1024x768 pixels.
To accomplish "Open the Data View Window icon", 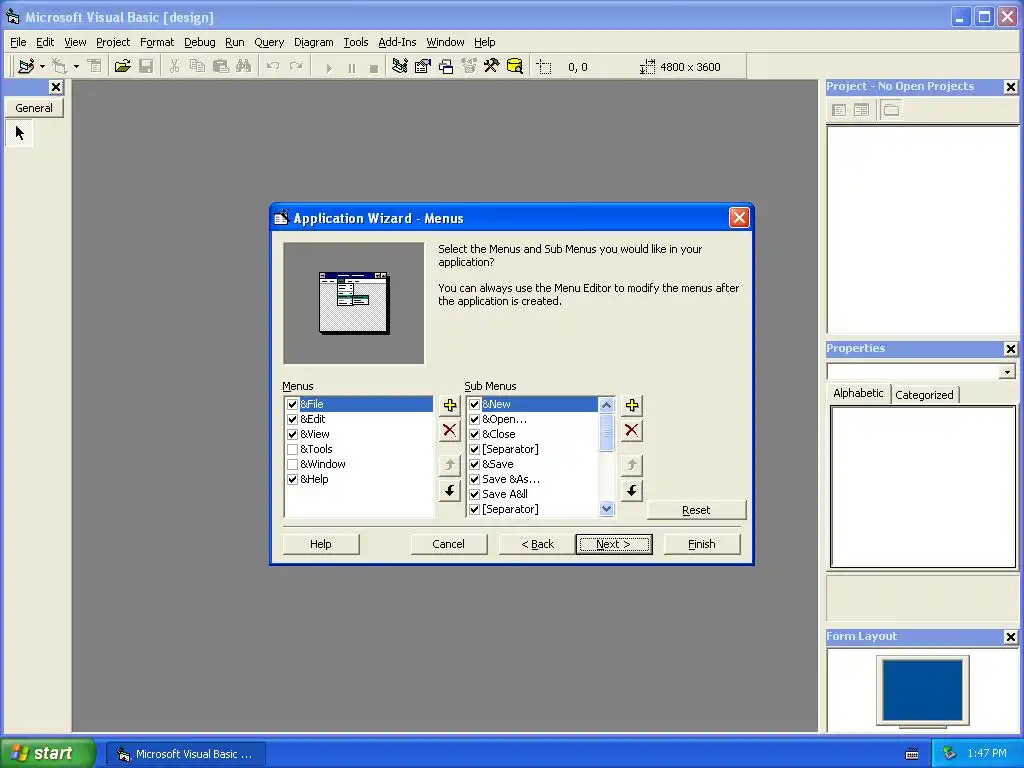I will [515, 66].
